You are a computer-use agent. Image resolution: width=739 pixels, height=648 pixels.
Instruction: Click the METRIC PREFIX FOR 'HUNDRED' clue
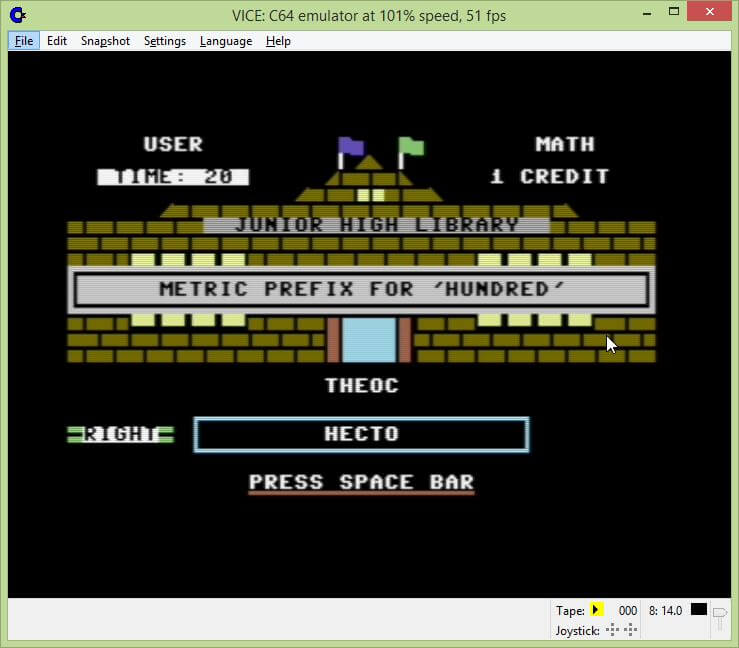(361, 289)
